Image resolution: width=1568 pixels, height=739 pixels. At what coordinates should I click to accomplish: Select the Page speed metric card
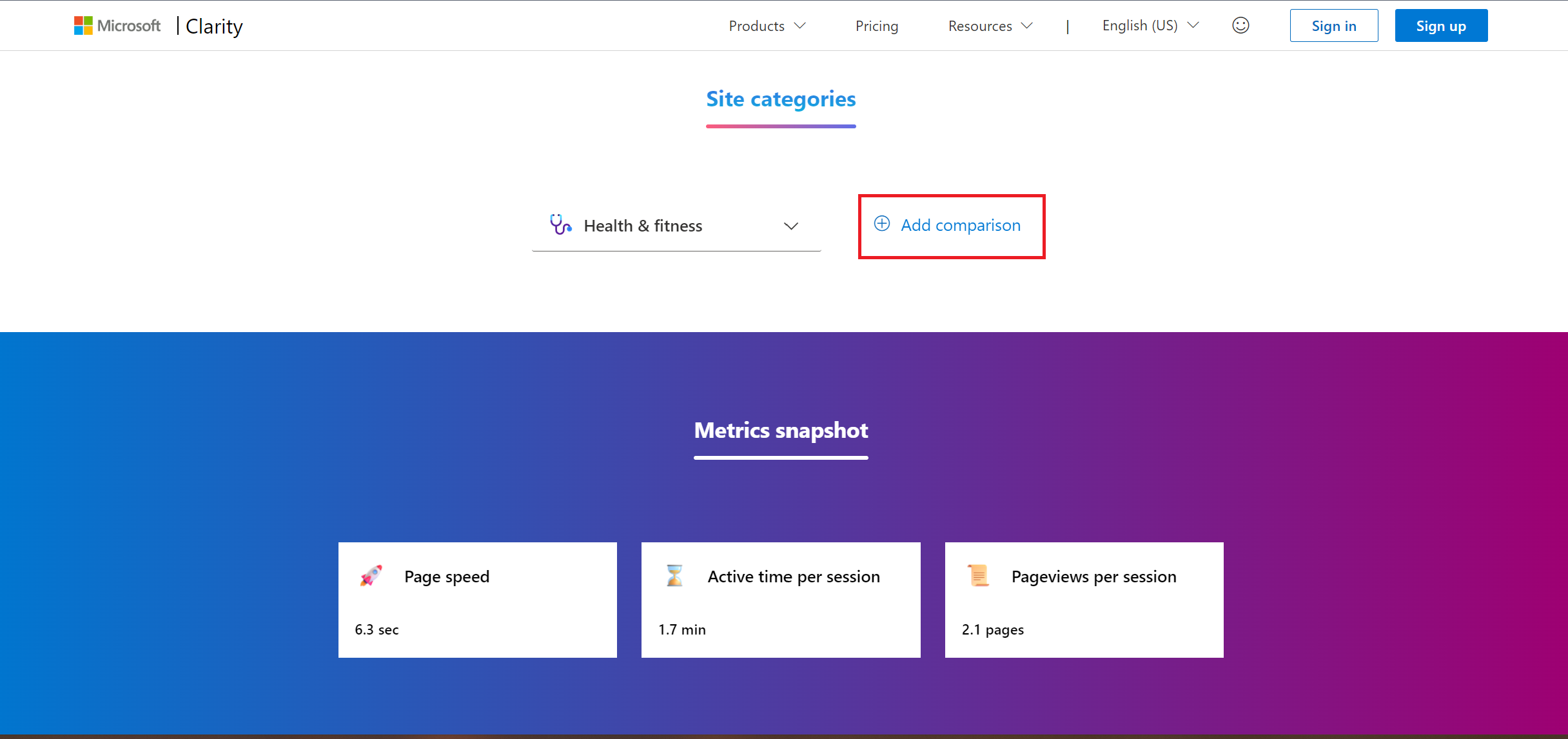[x=477, y=599]
